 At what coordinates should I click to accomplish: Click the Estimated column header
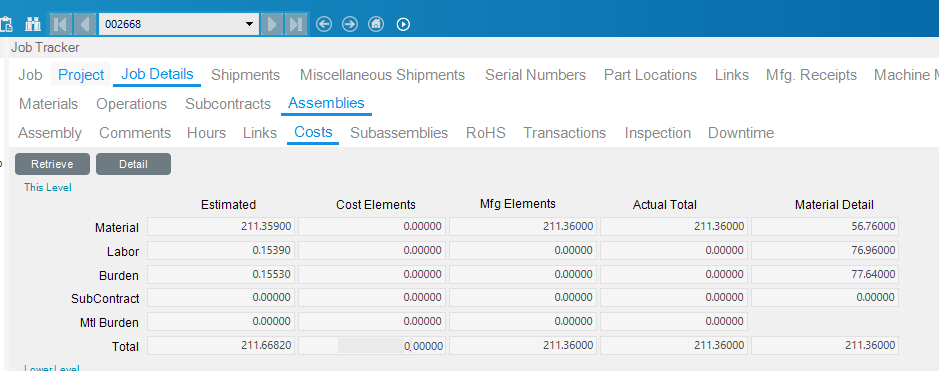(228, 205)
